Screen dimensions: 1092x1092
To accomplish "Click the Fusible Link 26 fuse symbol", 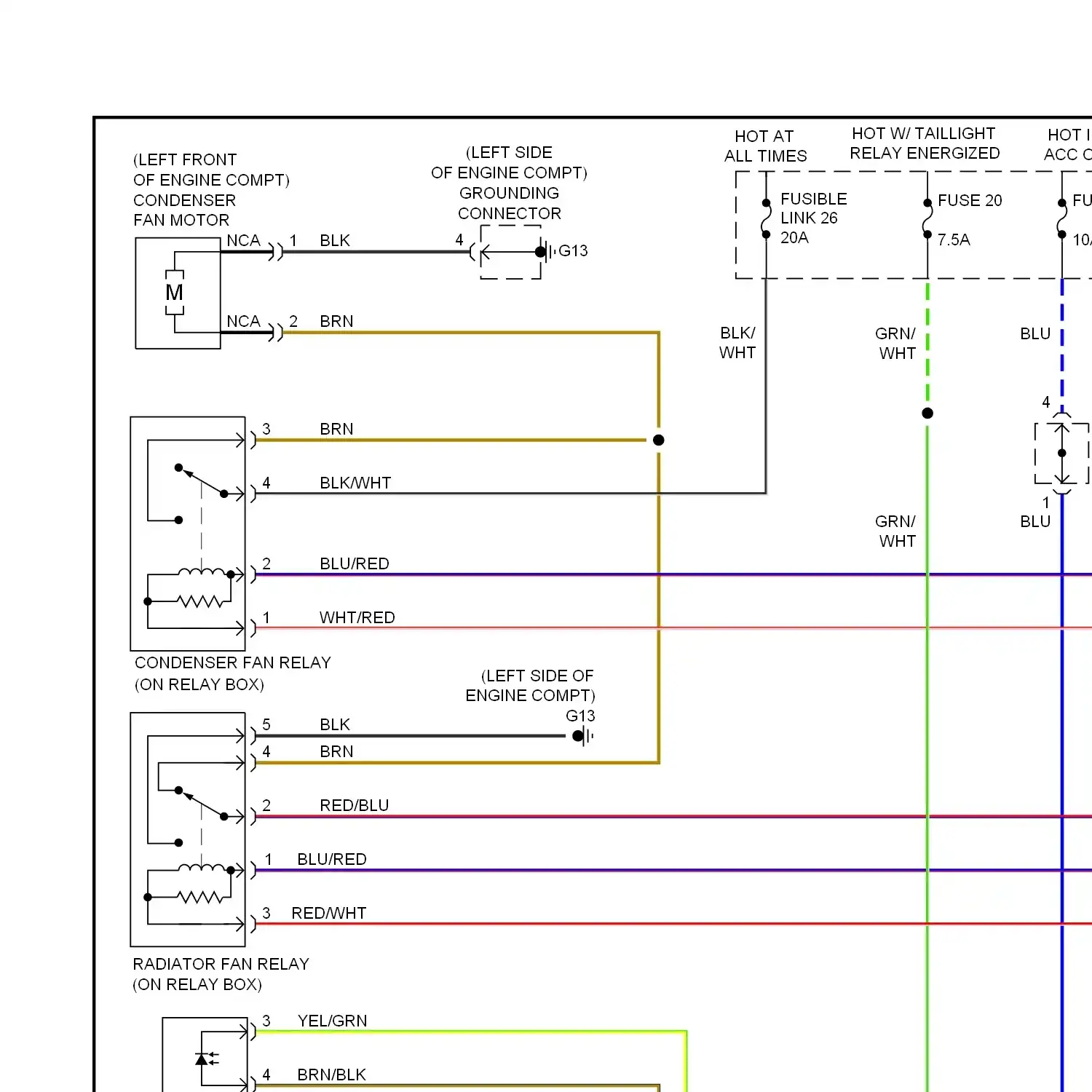I will click(x=766, y=218).
